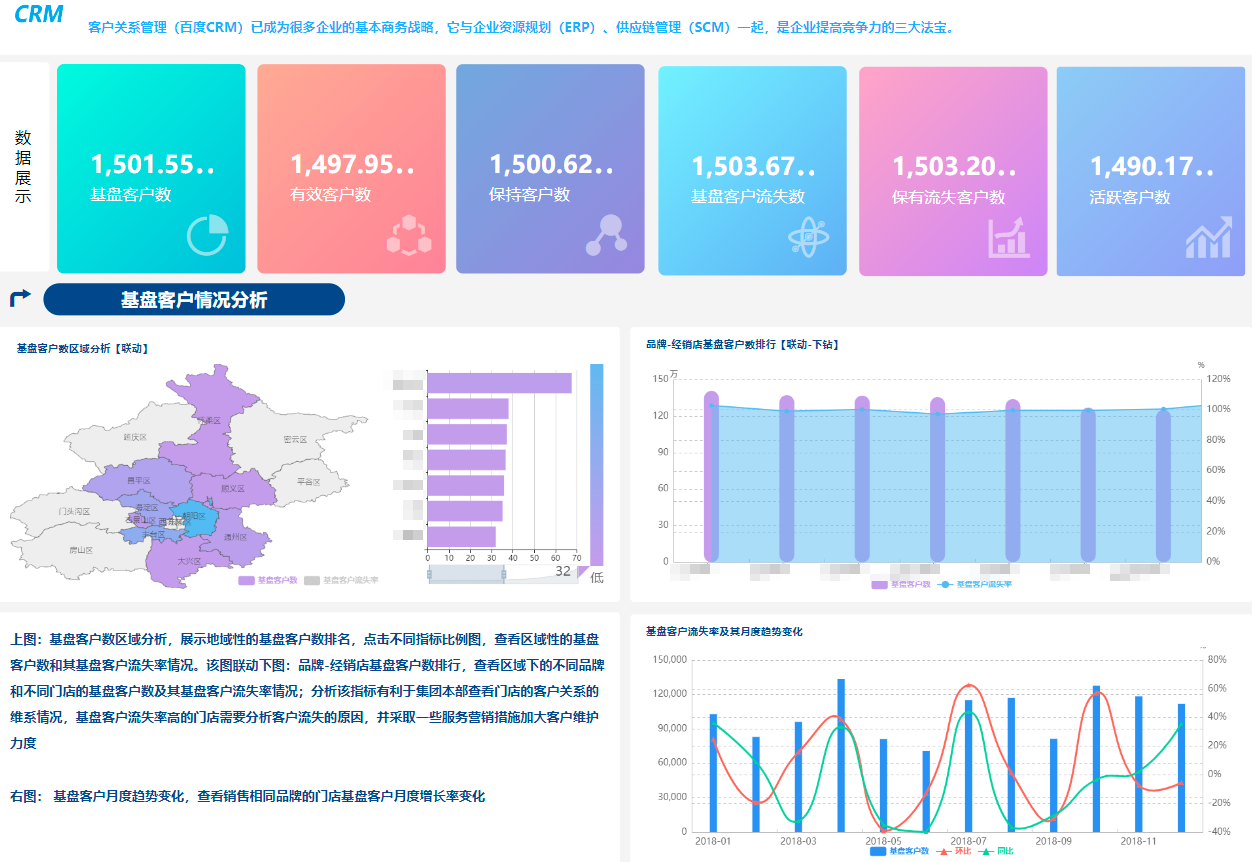Toggle 同比 series in trend chart legend
Screen dimensions: 1252x862
(998, 851)
